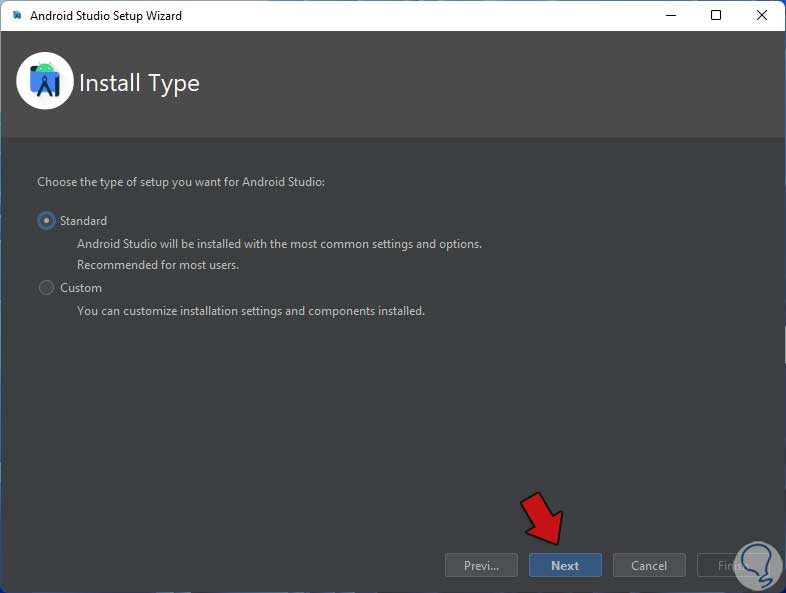Click 'Recommended for most users.' text
786x593 pixels.
(158, 265)
